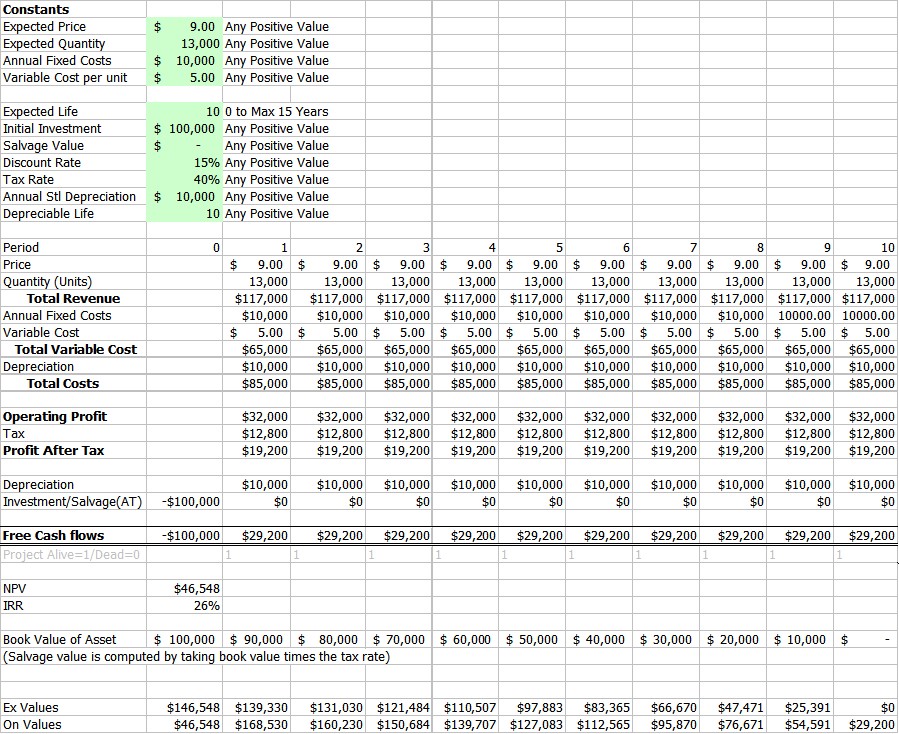Click the Annual Stl Depreciation input value
This screenshot has height=734, width=899.
(x=184, y=197)
